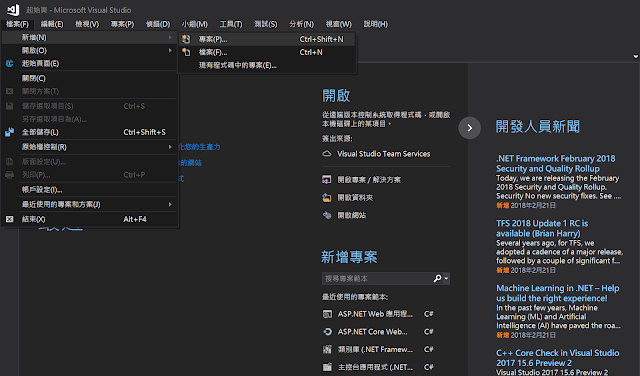Open the 新增(N) submenu arrow

point(170,38)
